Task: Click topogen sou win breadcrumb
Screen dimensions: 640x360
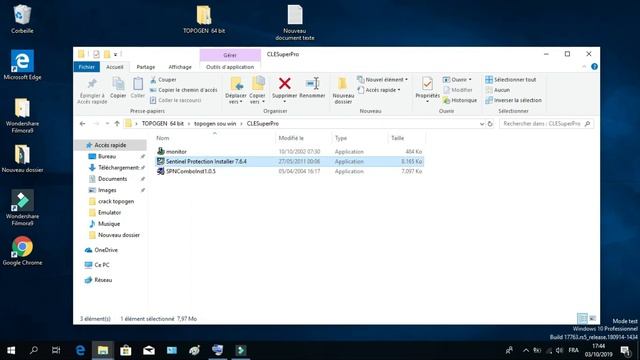Action: point(215,124)
